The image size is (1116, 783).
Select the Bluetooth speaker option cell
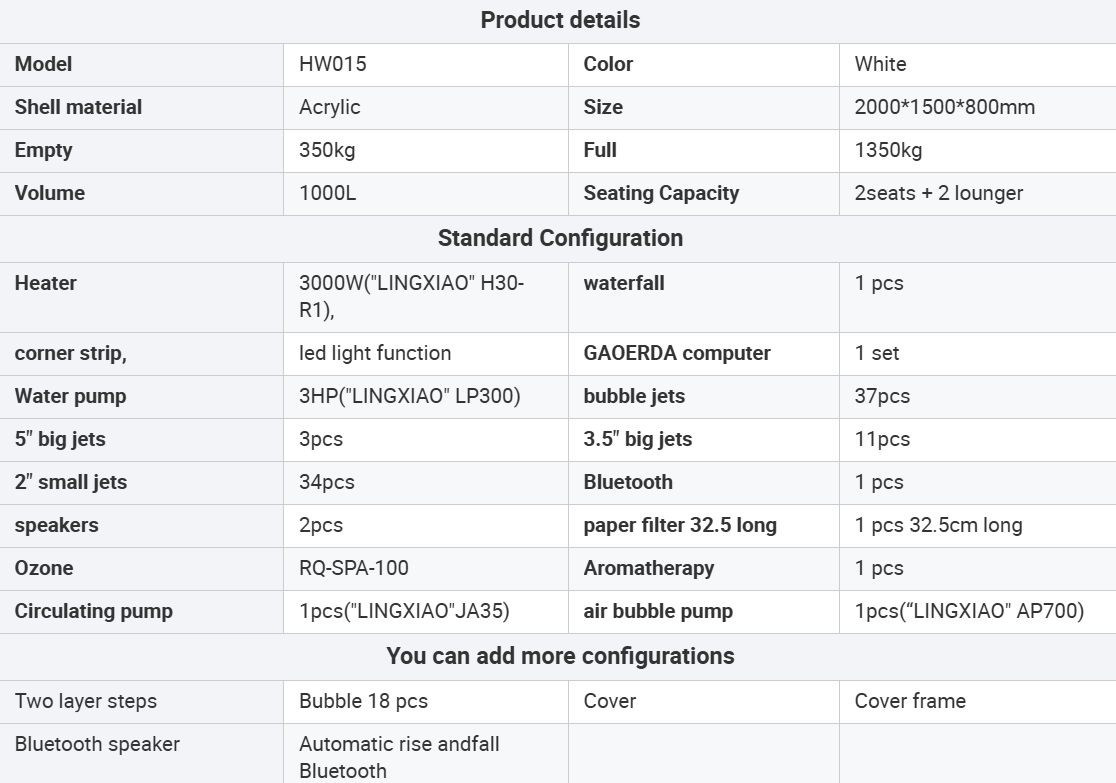pyautogui.click(x=97, y=744)
